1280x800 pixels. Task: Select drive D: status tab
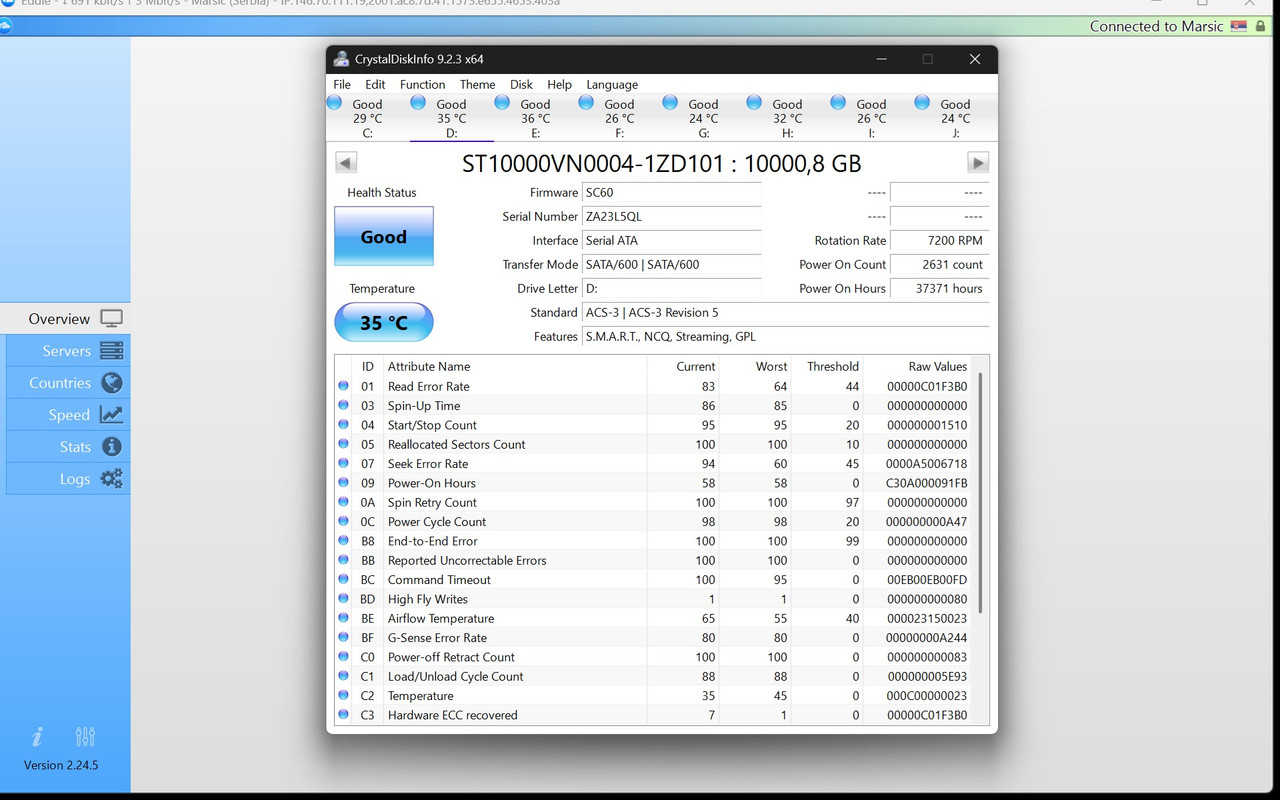click(x=452, y=118)
